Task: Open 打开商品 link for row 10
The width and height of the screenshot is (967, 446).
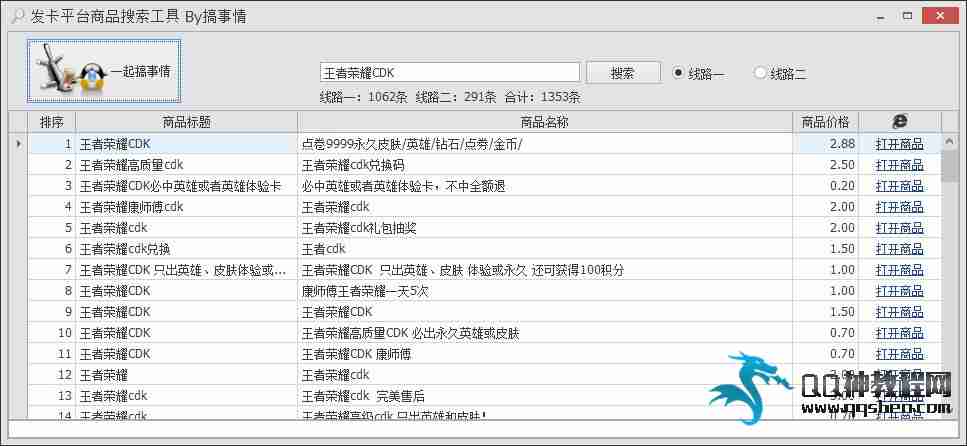Action: (x=900, y=333)
